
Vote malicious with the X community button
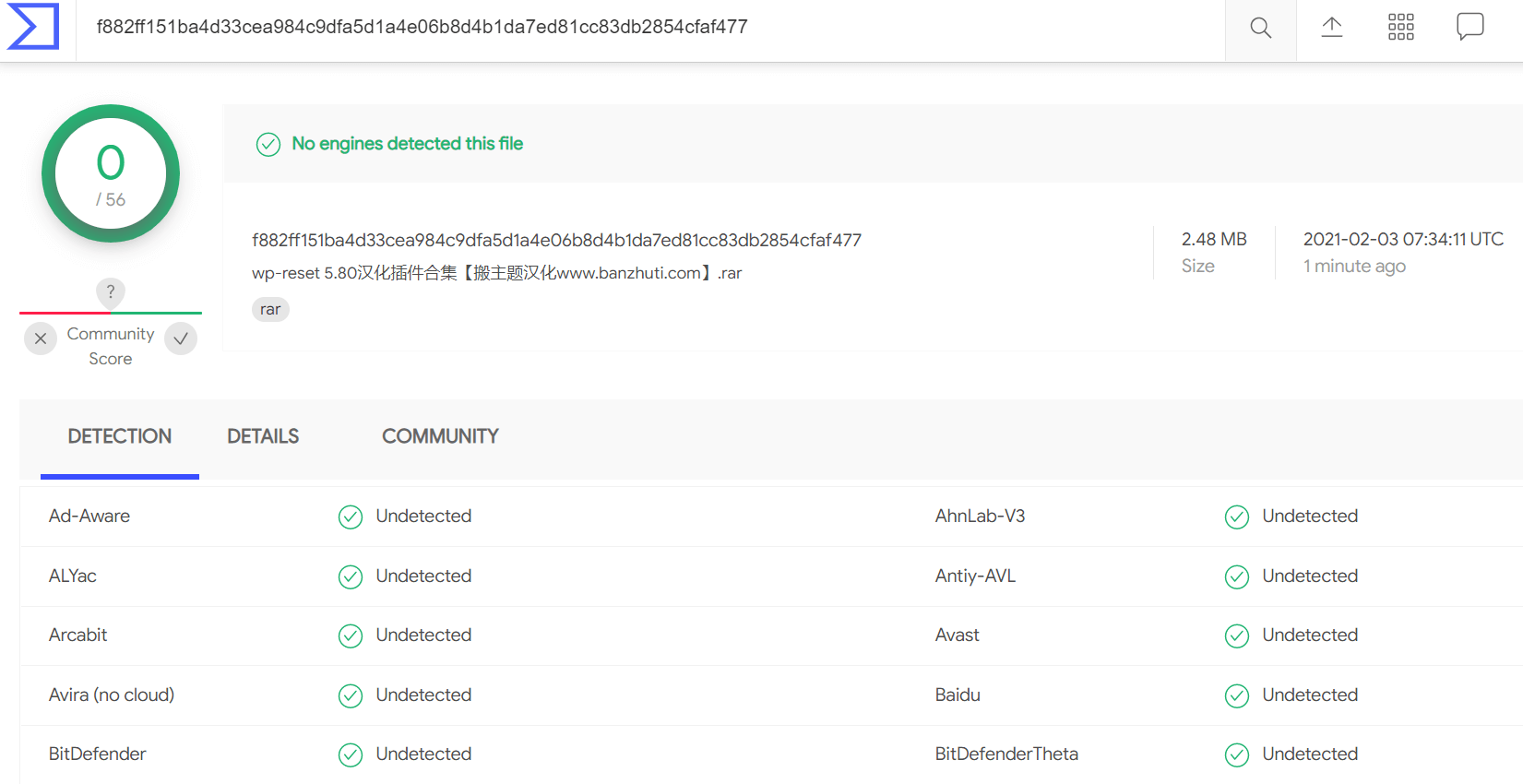pyautogui.click(x=41, y=339)
